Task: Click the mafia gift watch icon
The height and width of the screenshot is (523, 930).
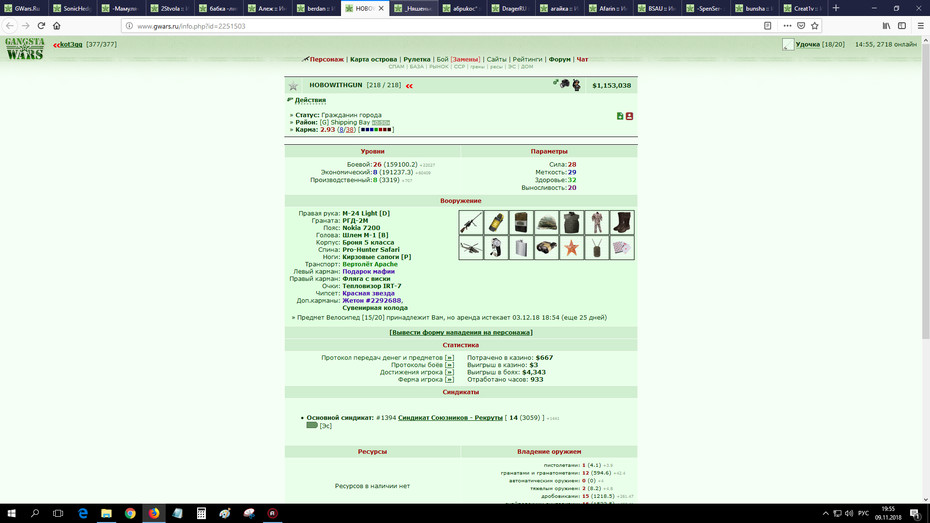Action: pyautogui.click(x=496, y=248)
